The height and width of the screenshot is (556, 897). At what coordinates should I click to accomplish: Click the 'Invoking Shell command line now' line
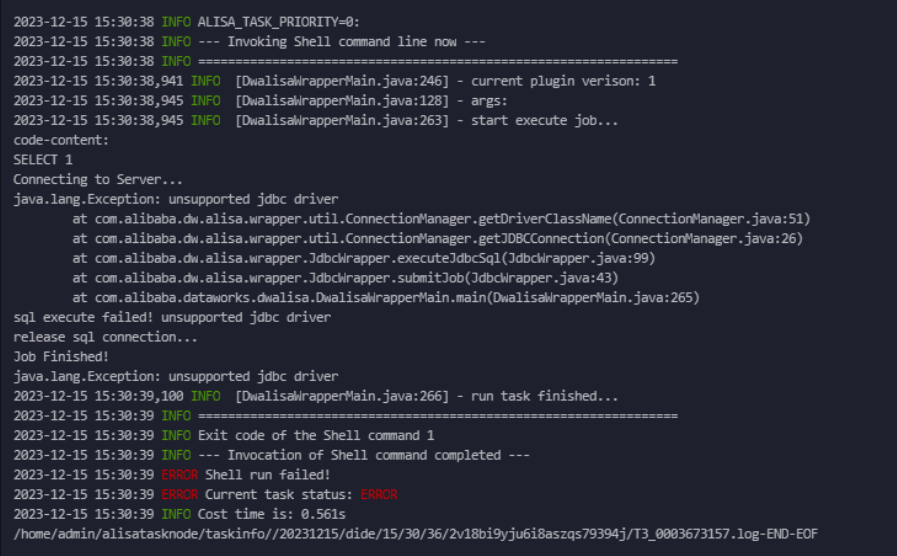[x=249, y=42]
